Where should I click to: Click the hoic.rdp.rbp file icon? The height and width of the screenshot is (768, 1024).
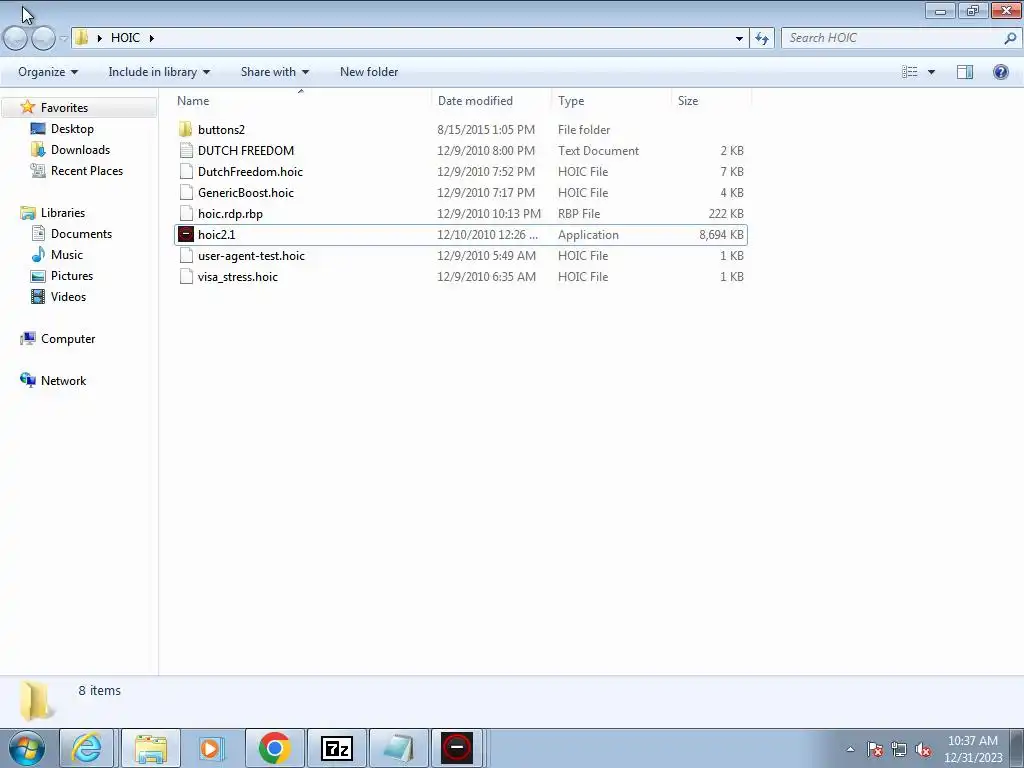pos(186,214)
